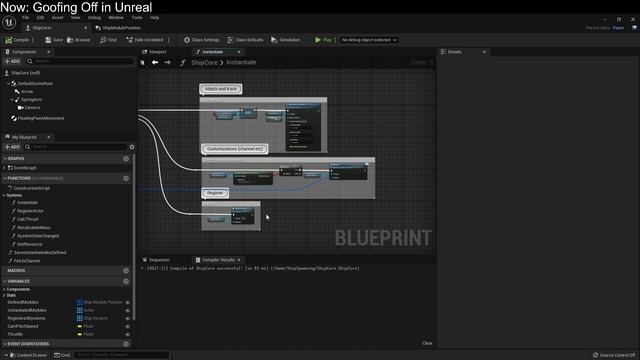
Task: Expand the Stats variable category
Action: 4,295
